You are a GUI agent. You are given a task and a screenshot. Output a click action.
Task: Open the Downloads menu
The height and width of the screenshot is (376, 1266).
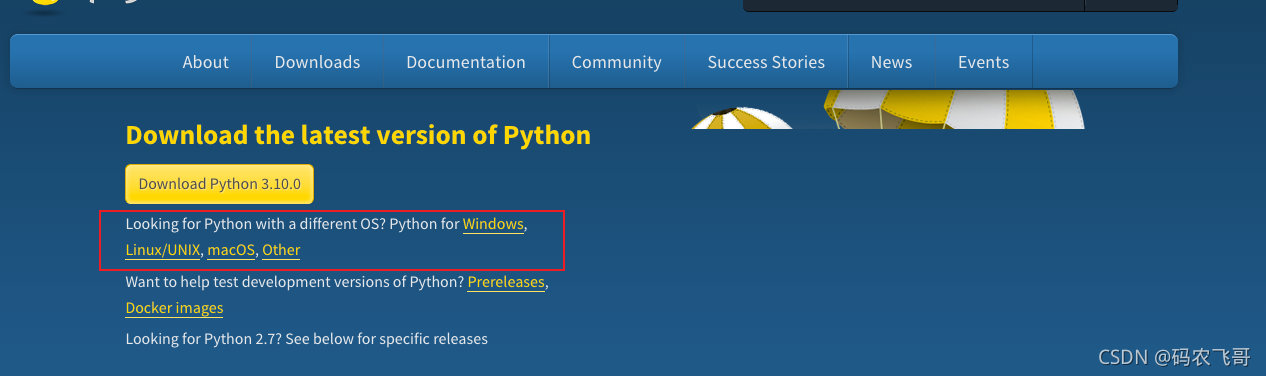pos(317,62)
